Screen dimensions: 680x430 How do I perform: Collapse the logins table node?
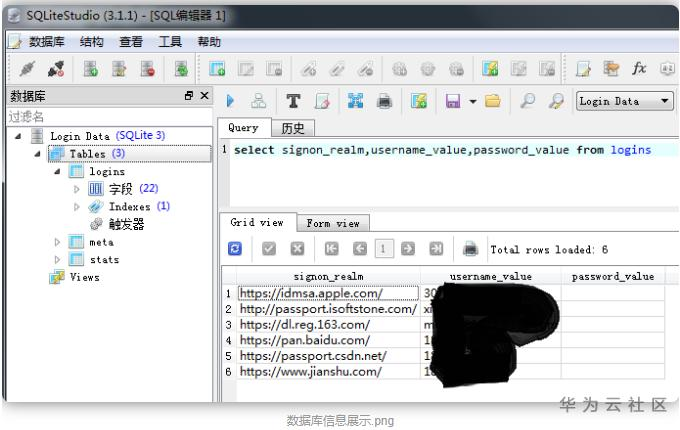coord(57,172)
